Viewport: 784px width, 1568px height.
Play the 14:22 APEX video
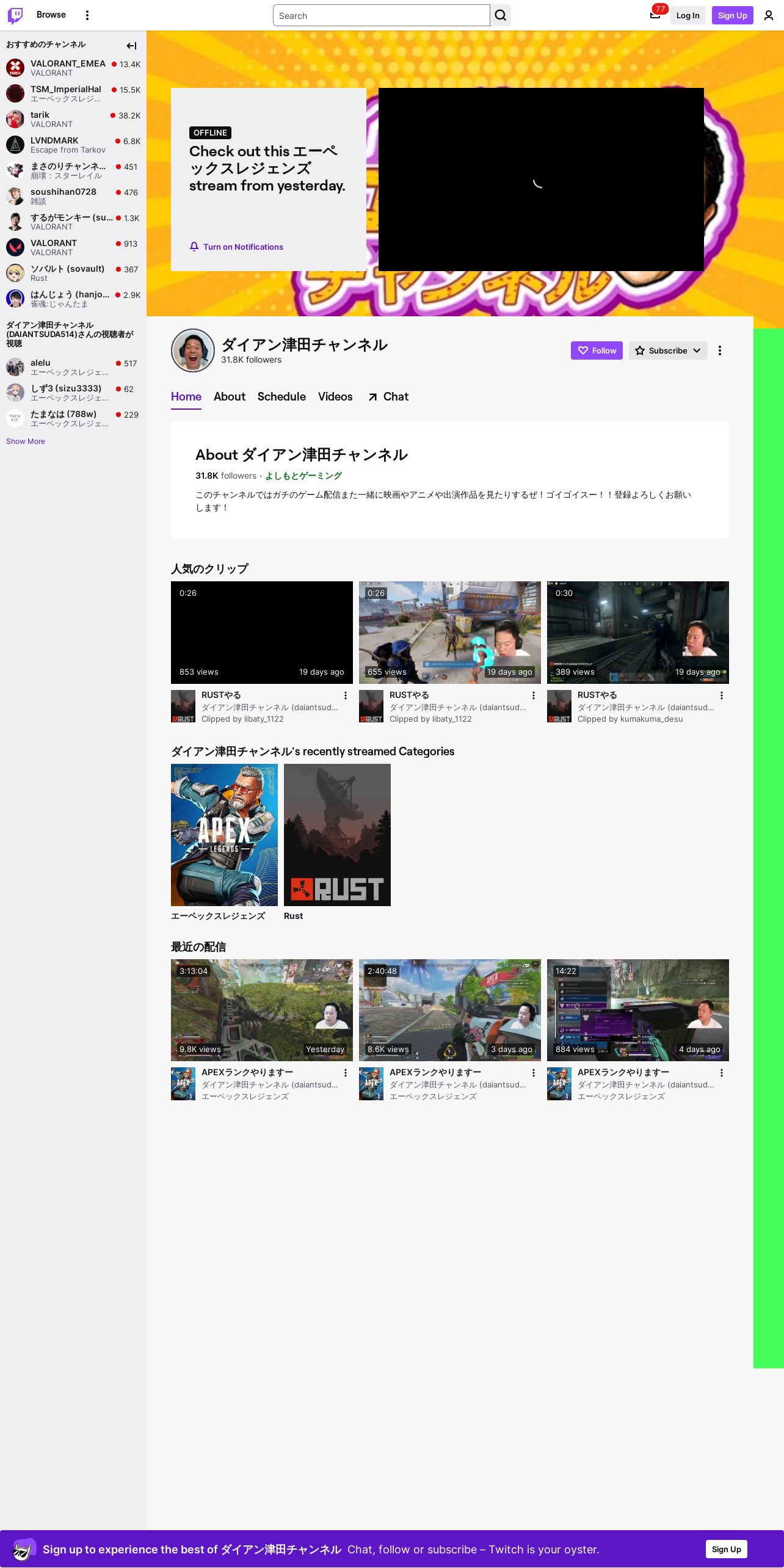click(x=638, y=1010)
